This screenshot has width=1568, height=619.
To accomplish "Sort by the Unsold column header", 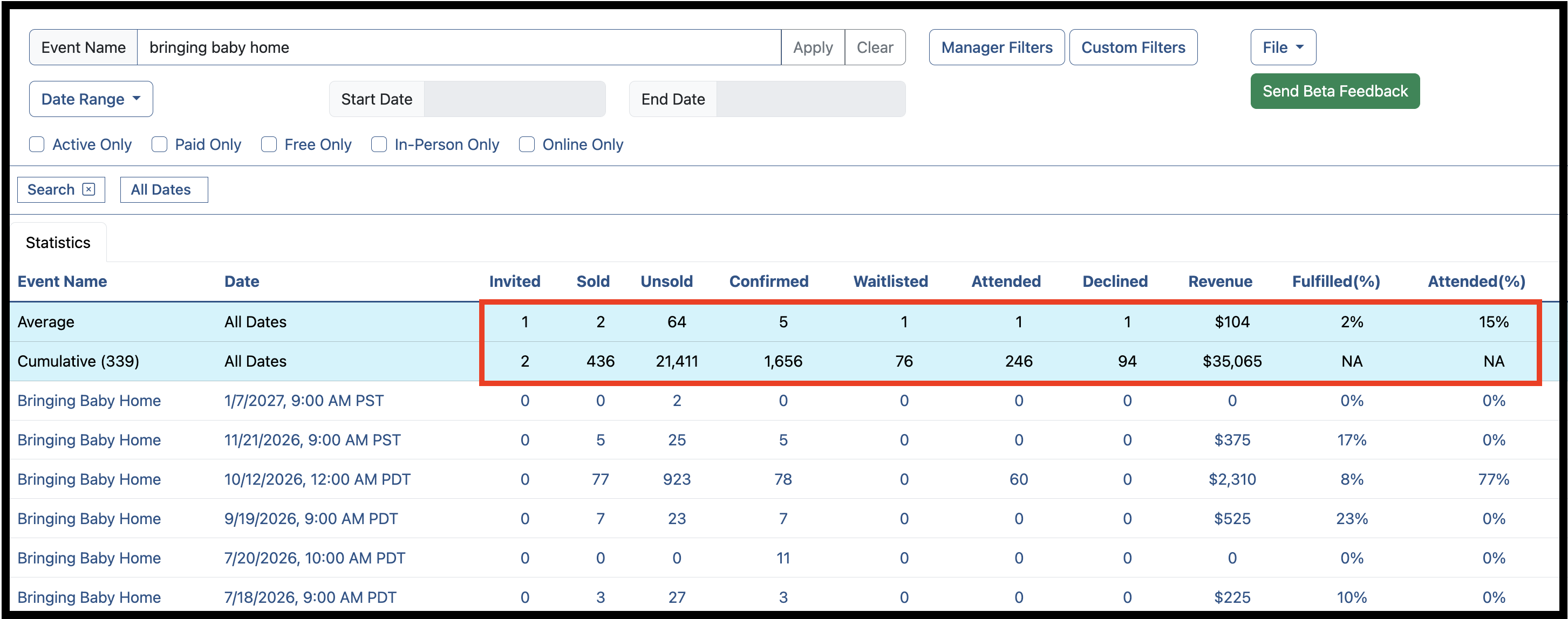I will [x=666, y=281].
